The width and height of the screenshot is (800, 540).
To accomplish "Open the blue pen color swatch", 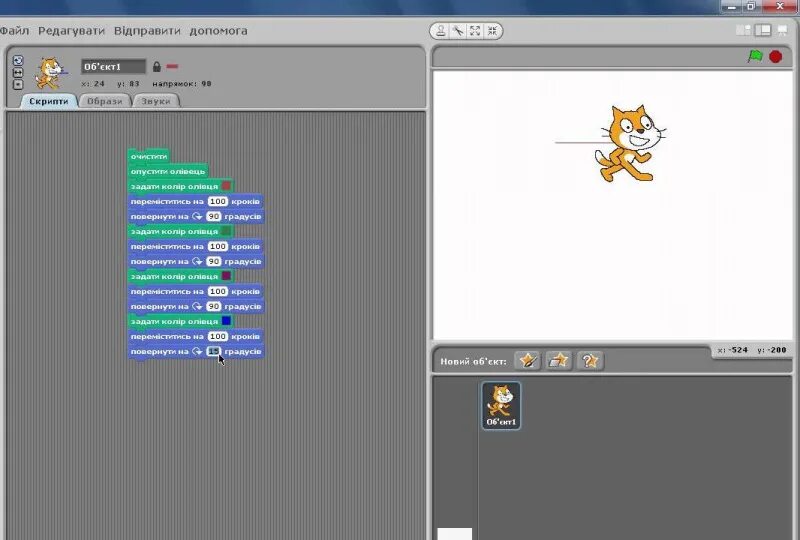I will click(227, 321).
